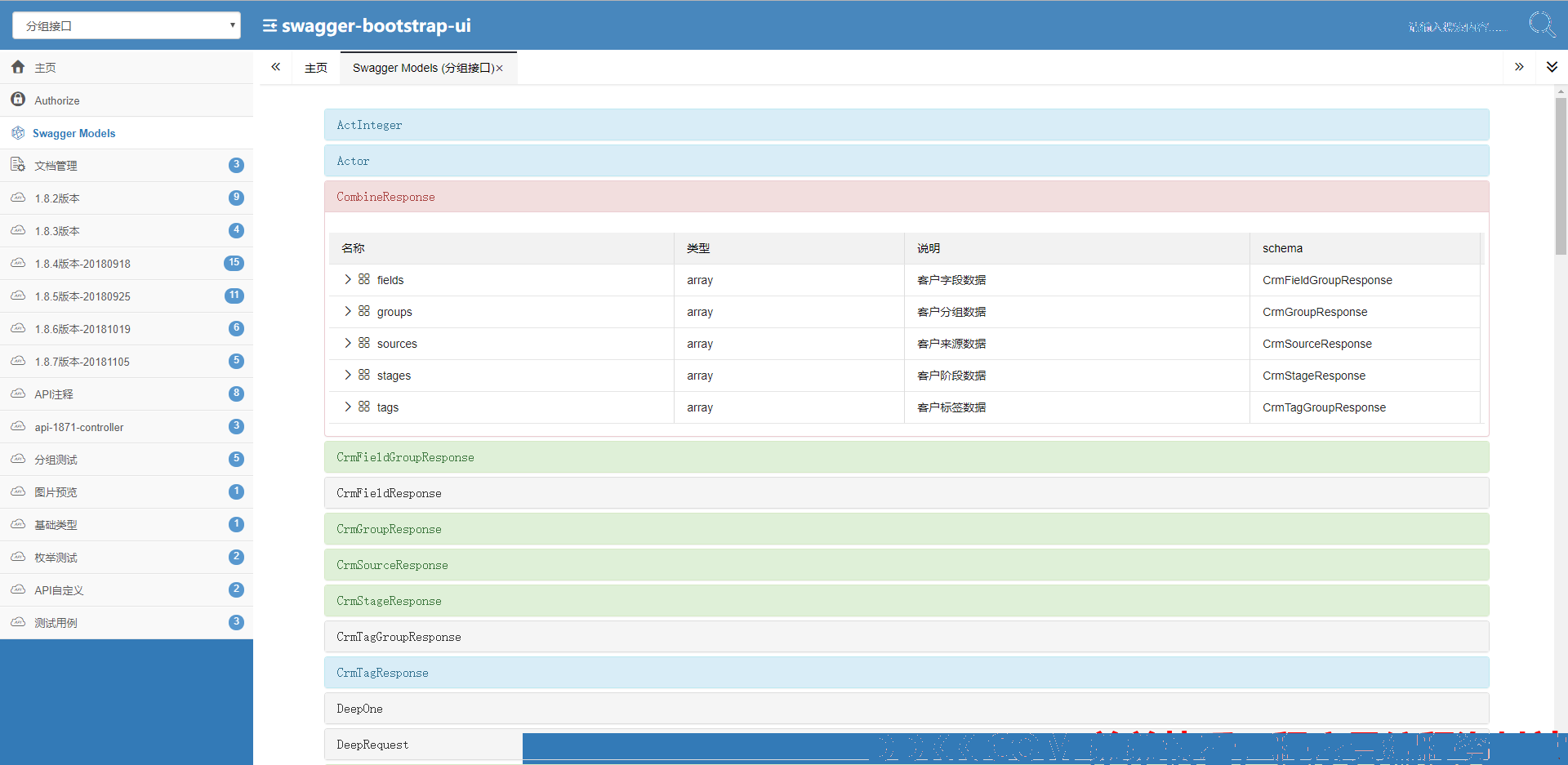This screenshot has width=1568, height=765.
Task: Click the cloud icon for 分组测试
Action: pos(18,459)
